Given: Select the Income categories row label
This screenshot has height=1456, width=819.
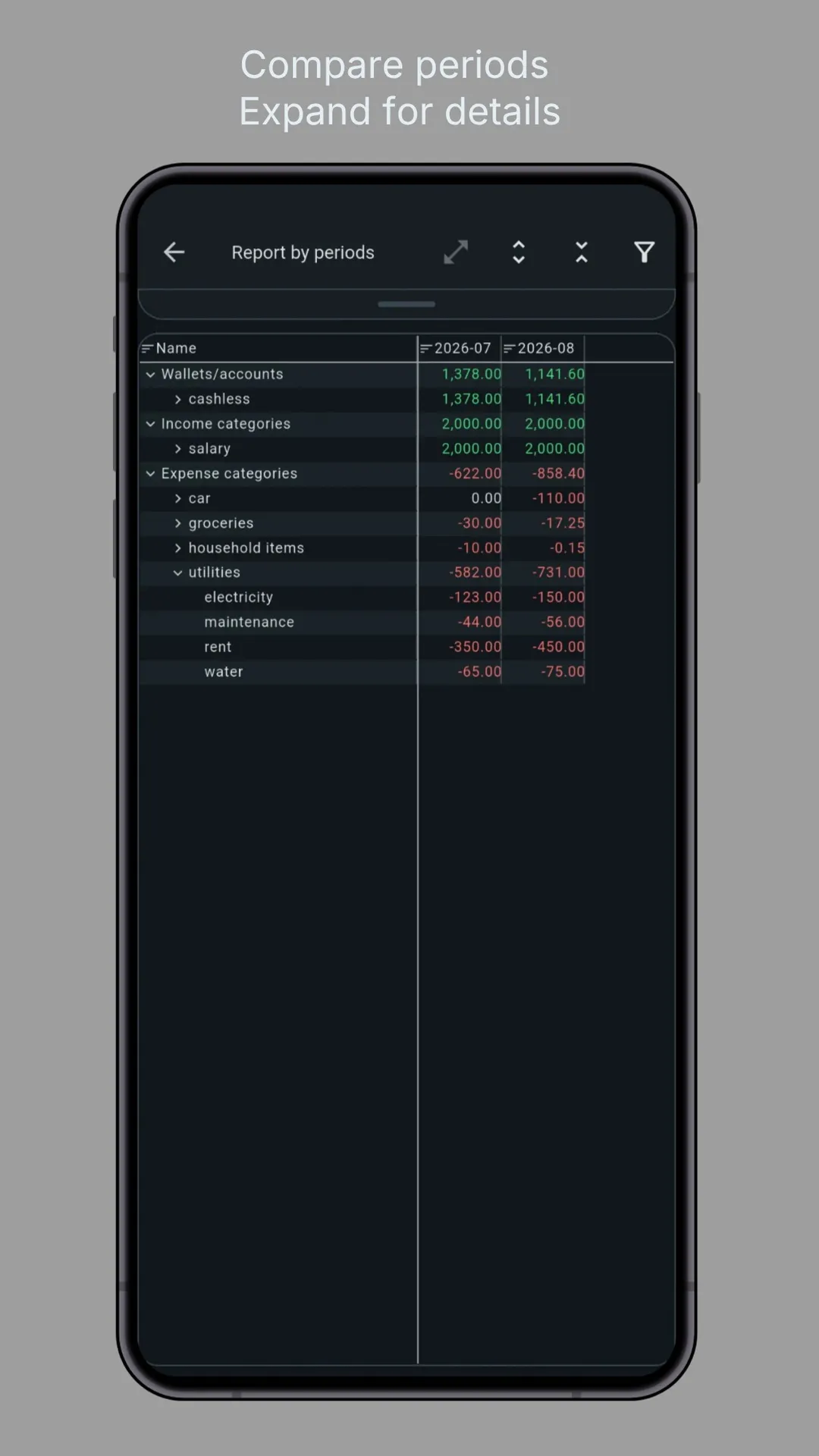Looking at the screenshot, I should [226, 424].
